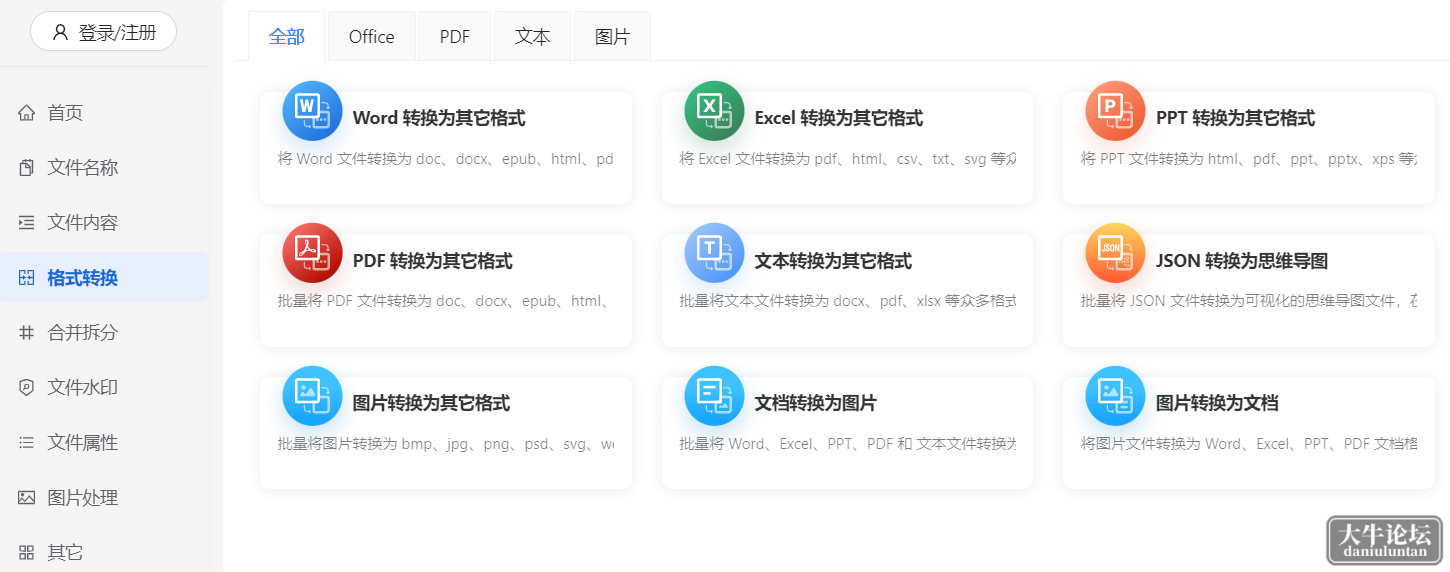
Task: Open PPT 转换为其它格式 title
Action: click(1236, 118)
